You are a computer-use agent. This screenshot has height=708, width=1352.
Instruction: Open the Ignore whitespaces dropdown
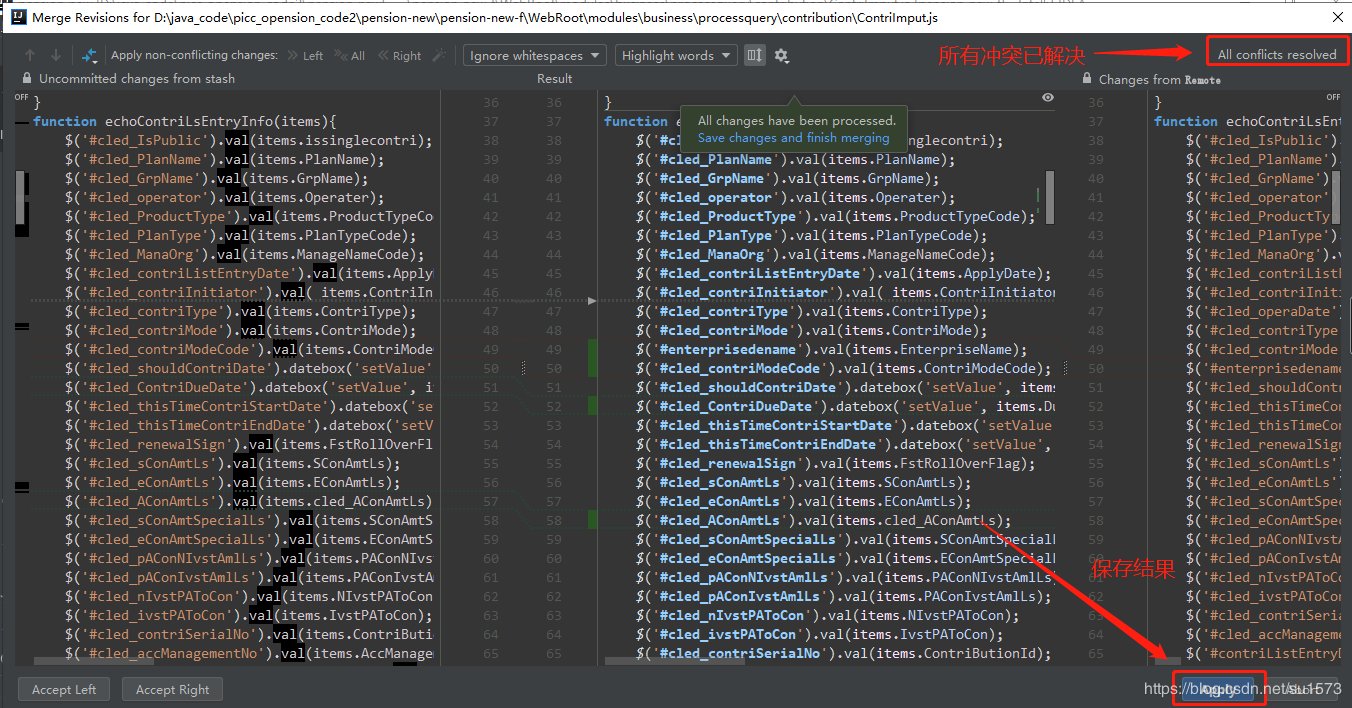(x=534, y=56)
